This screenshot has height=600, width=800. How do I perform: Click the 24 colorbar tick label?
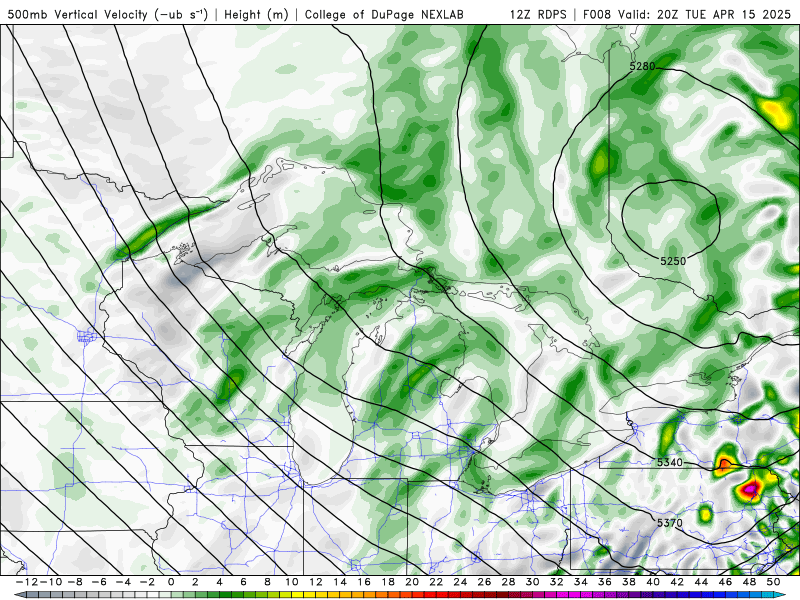pyautogui.click(x=460, y=582)
